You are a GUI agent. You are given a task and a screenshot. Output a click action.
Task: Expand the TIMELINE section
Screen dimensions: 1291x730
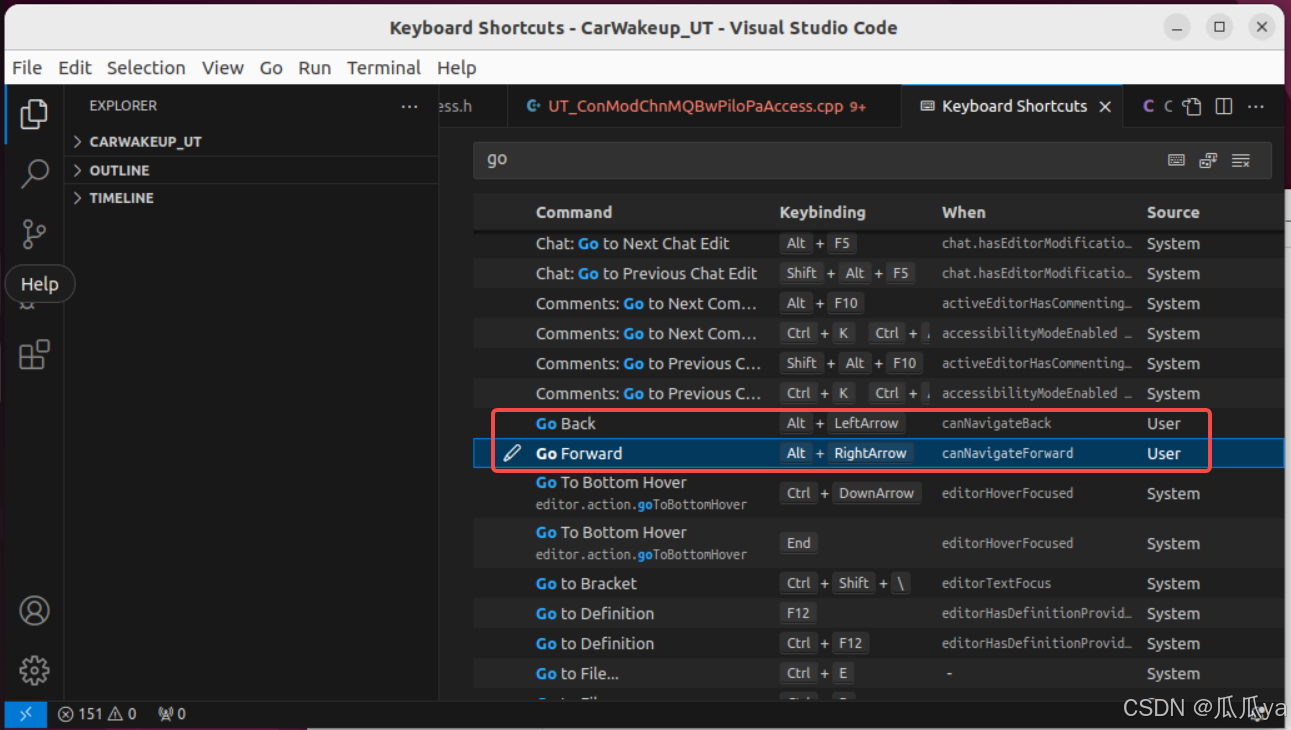252,198
